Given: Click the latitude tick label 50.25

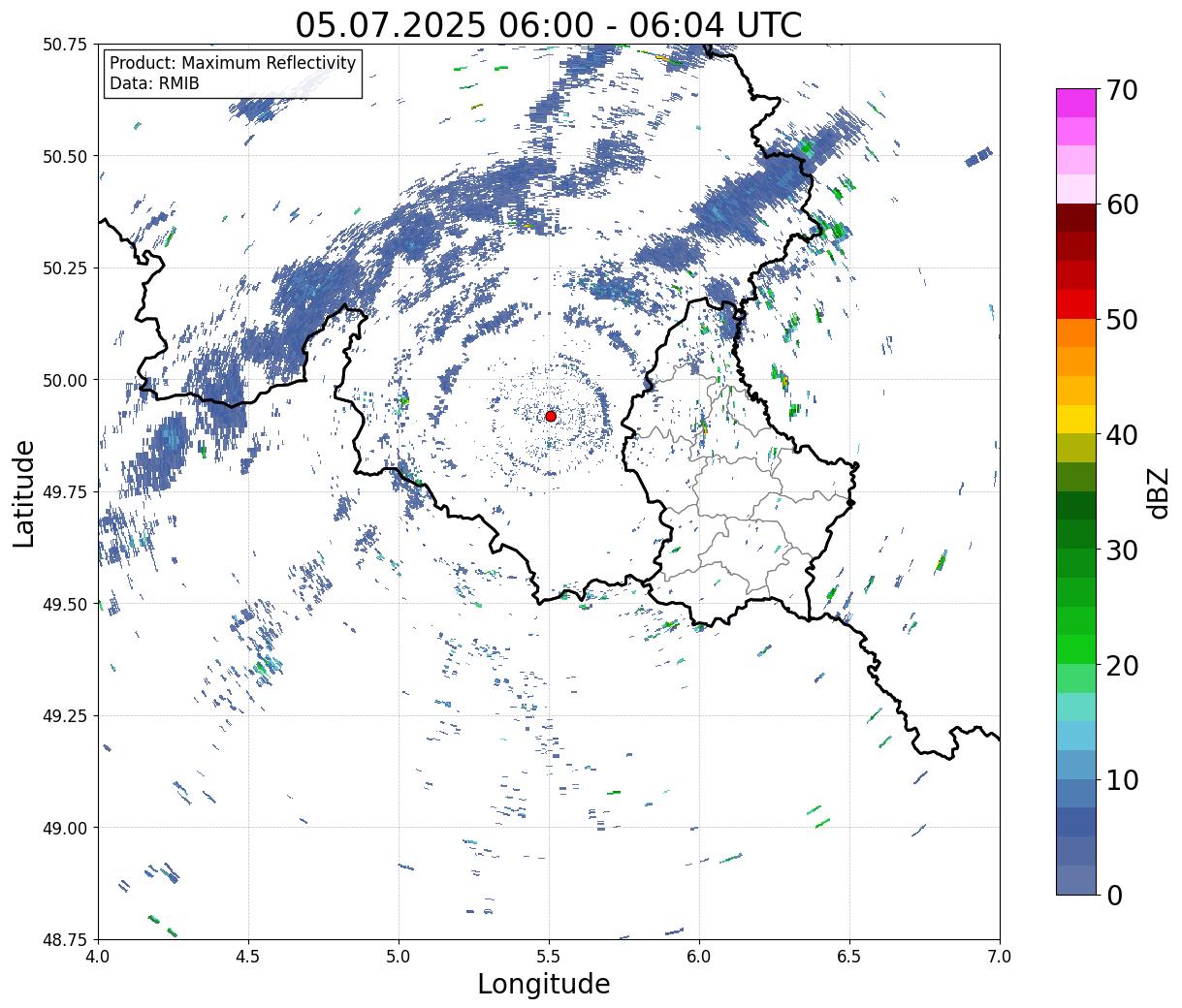Looking at the screenshot, I should (65, 268).
